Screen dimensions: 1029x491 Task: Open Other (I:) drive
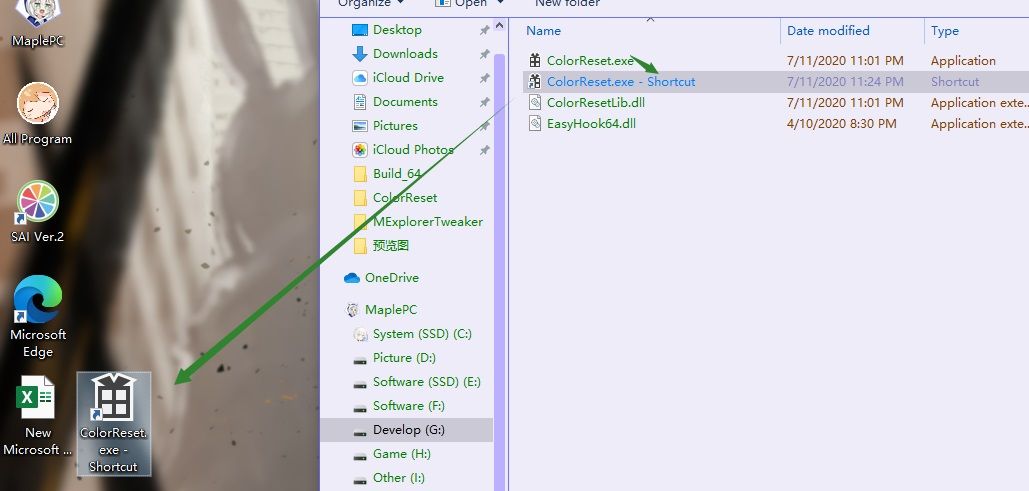pos(399,478)
